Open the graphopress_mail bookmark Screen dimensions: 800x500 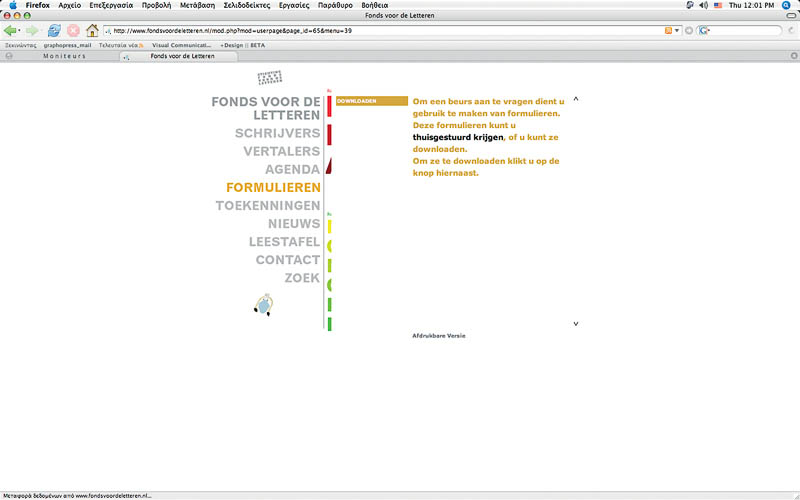coord(67,45)
